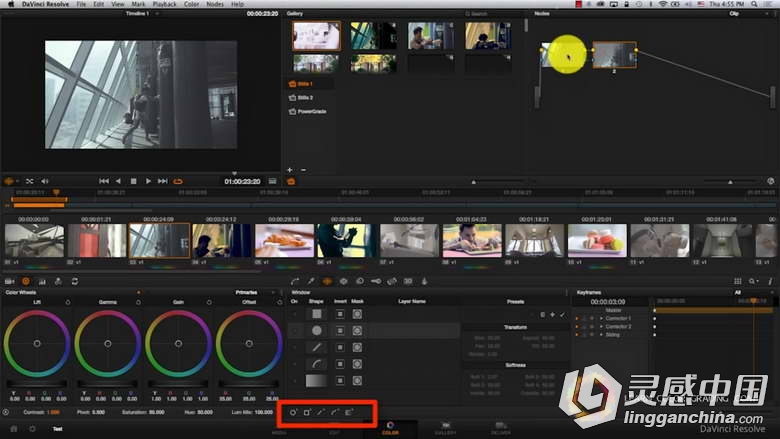Toggle Mask for the gradient window row

[x=357, y=381]
